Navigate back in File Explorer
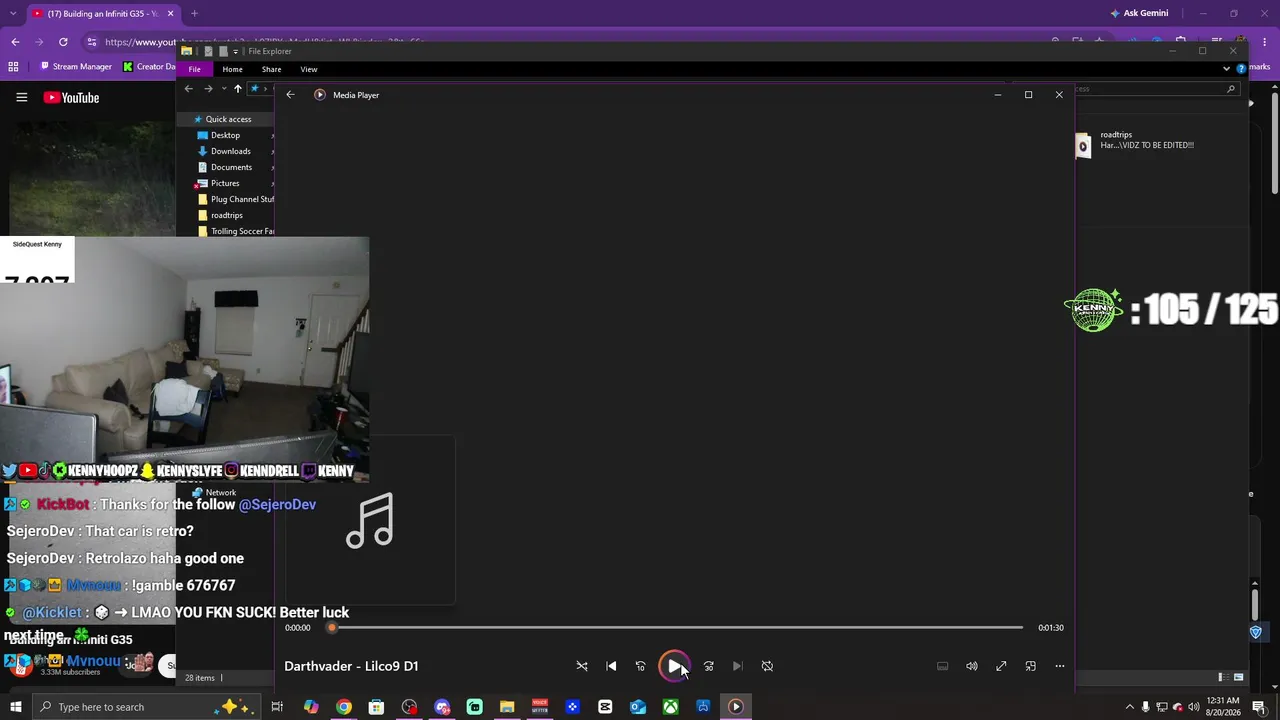 (188, 89)
